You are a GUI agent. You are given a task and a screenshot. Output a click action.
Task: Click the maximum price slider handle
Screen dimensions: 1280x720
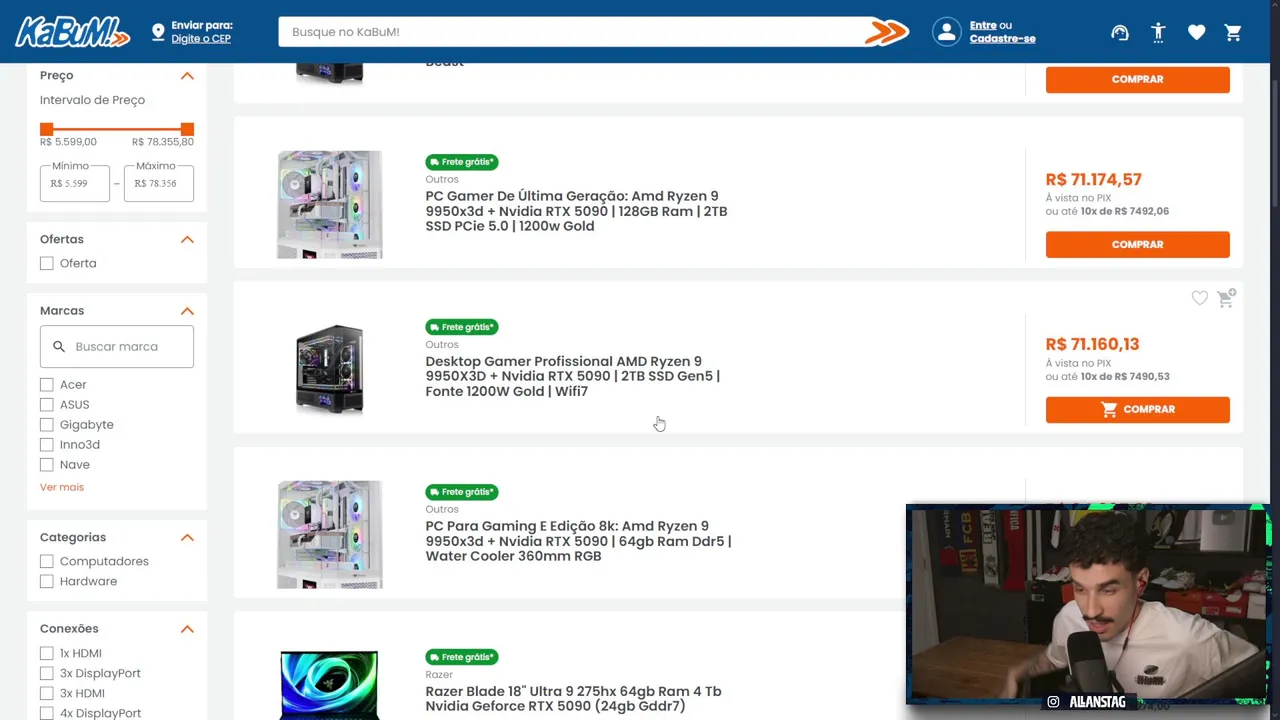pos(187,129)
